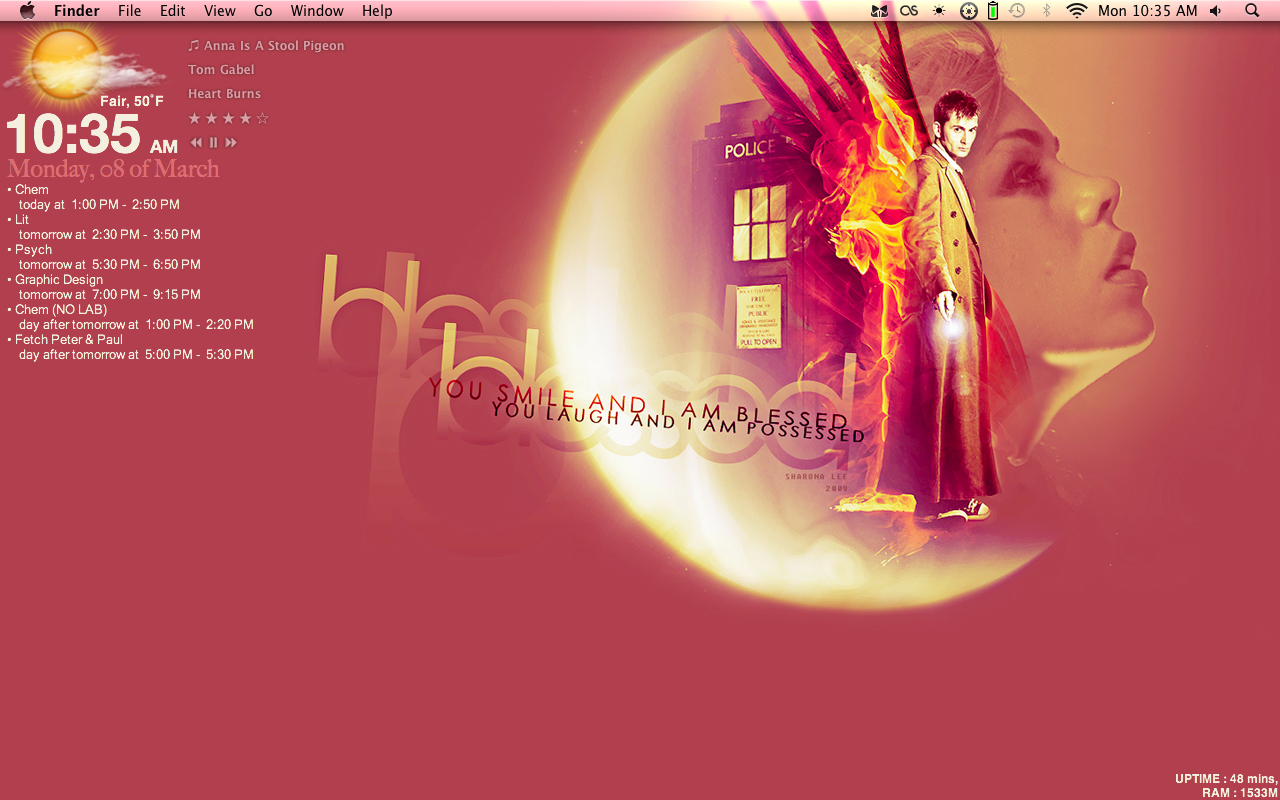This screenshot has width=1280, height=800.
Task: Click day after tomorrow at 5:00 PM time
Action: [136, 355]
